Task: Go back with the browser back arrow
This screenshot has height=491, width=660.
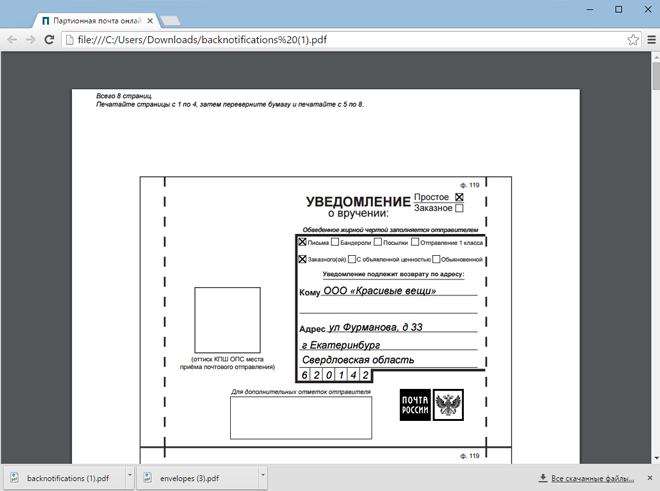Action: (x=12, y=40)
